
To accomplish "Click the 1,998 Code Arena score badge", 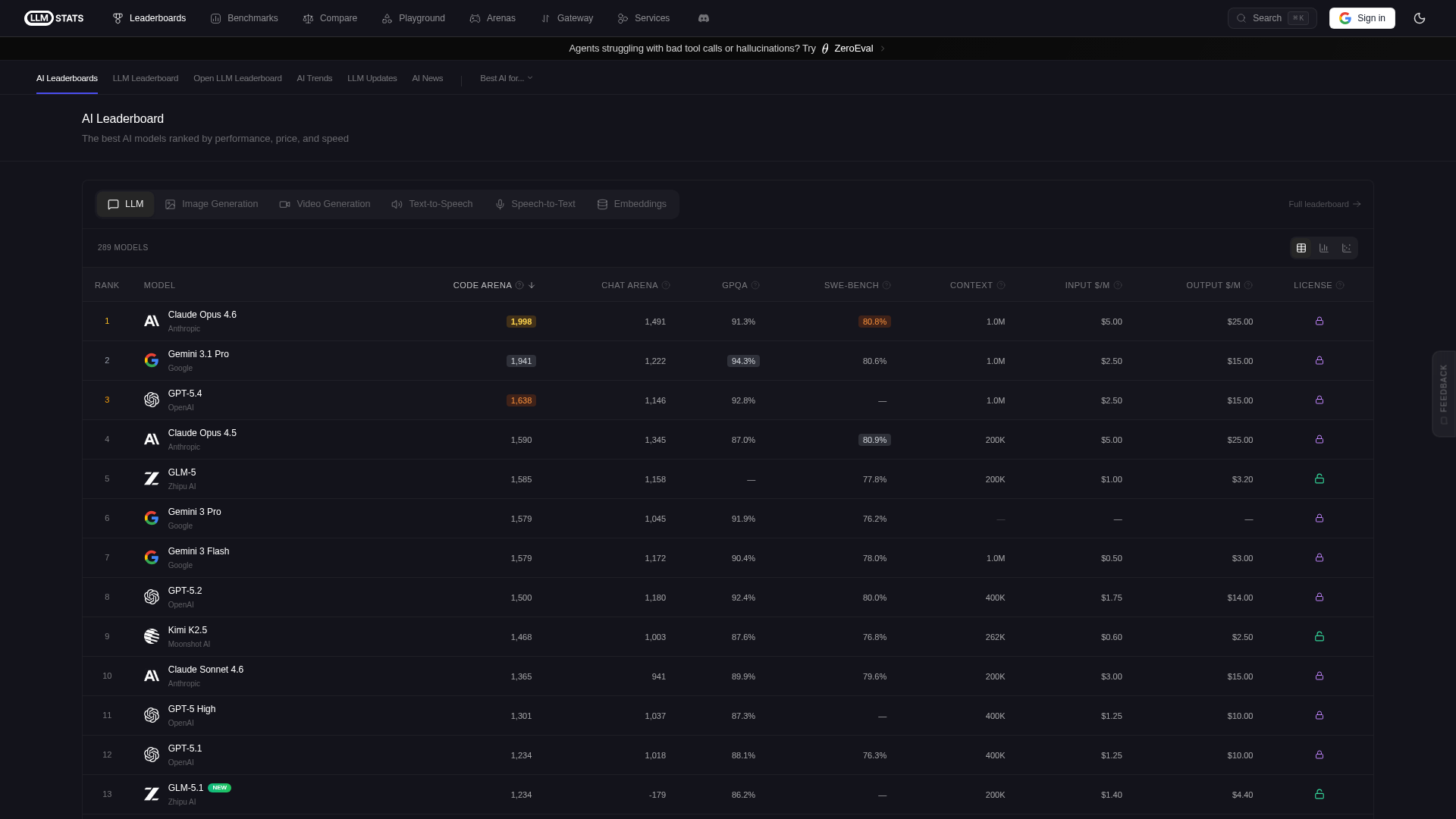I will click(x=521, y=322).
